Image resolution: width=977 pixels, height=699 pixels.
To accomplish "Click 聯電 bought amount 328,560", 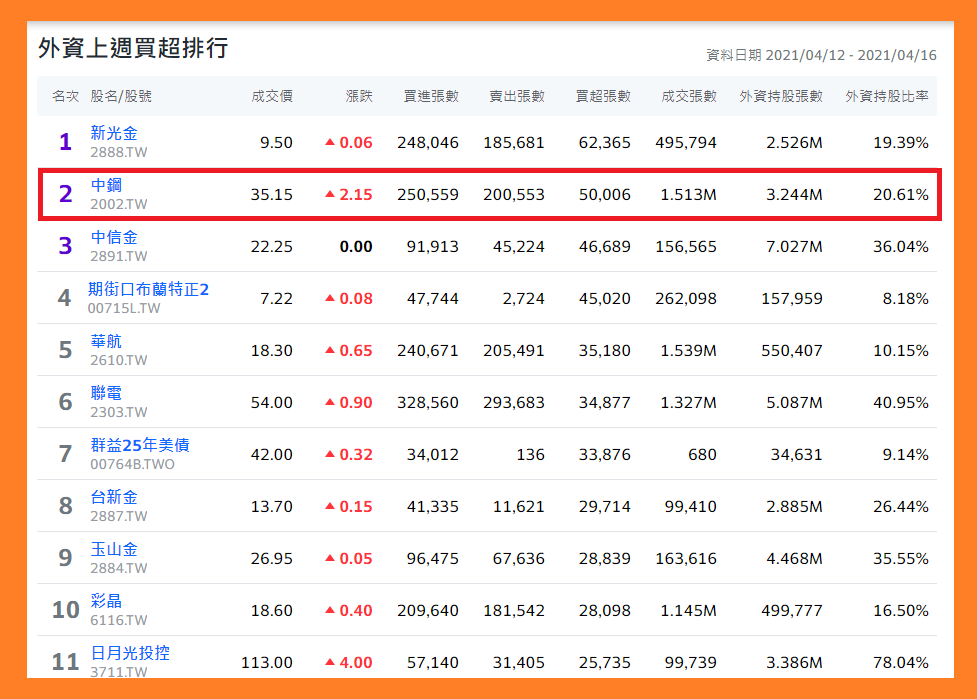I will [x=428, y=402].
